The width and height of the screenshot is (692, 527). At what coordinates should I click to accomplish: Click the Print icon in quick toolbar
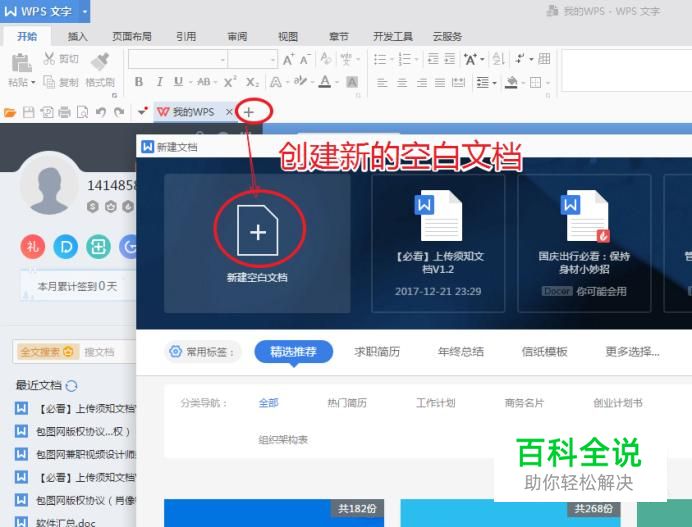[64, 113]
